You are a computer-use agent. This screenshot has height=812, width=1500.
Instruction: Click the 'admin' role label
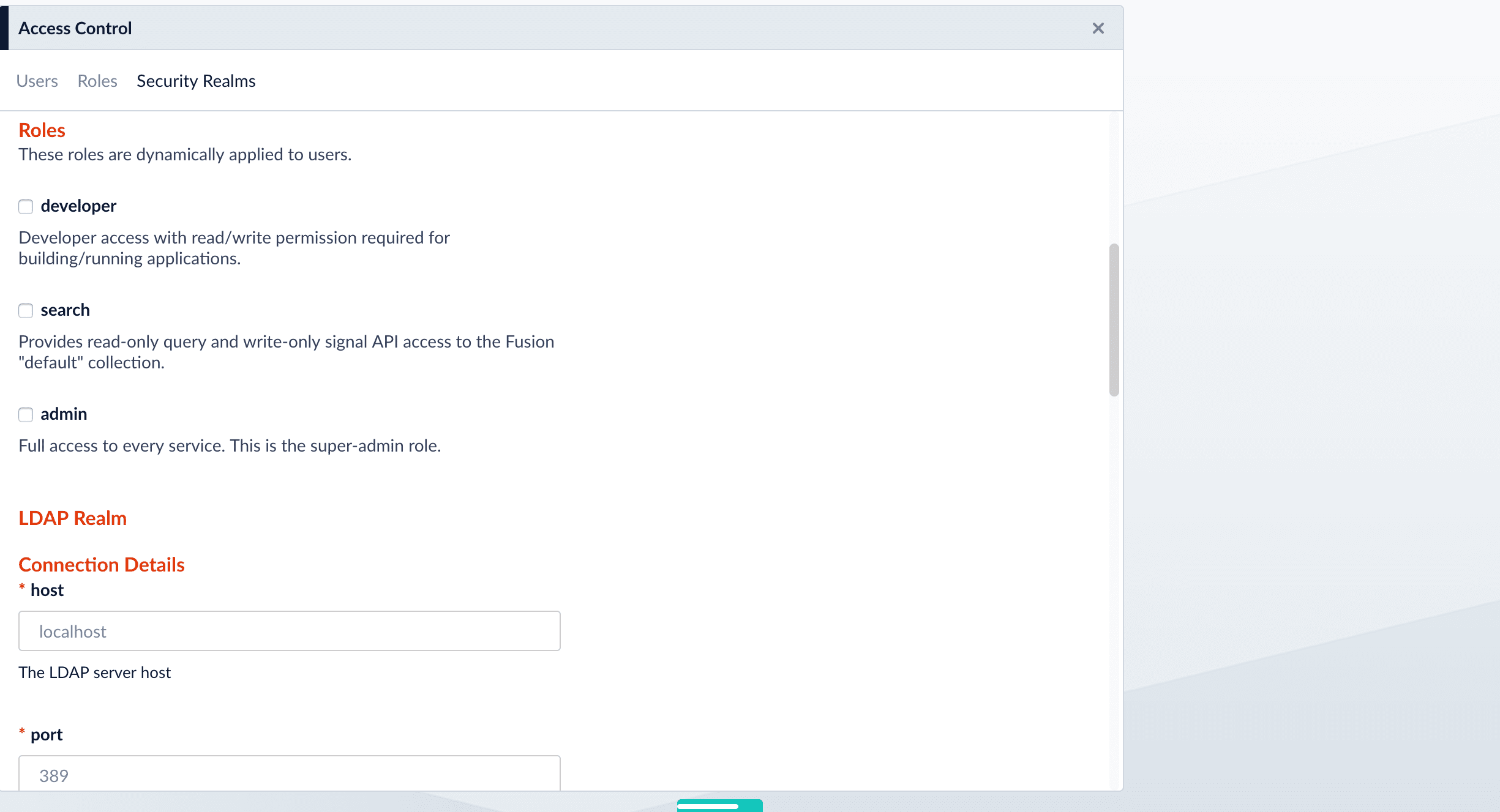(x=64, y=414)
